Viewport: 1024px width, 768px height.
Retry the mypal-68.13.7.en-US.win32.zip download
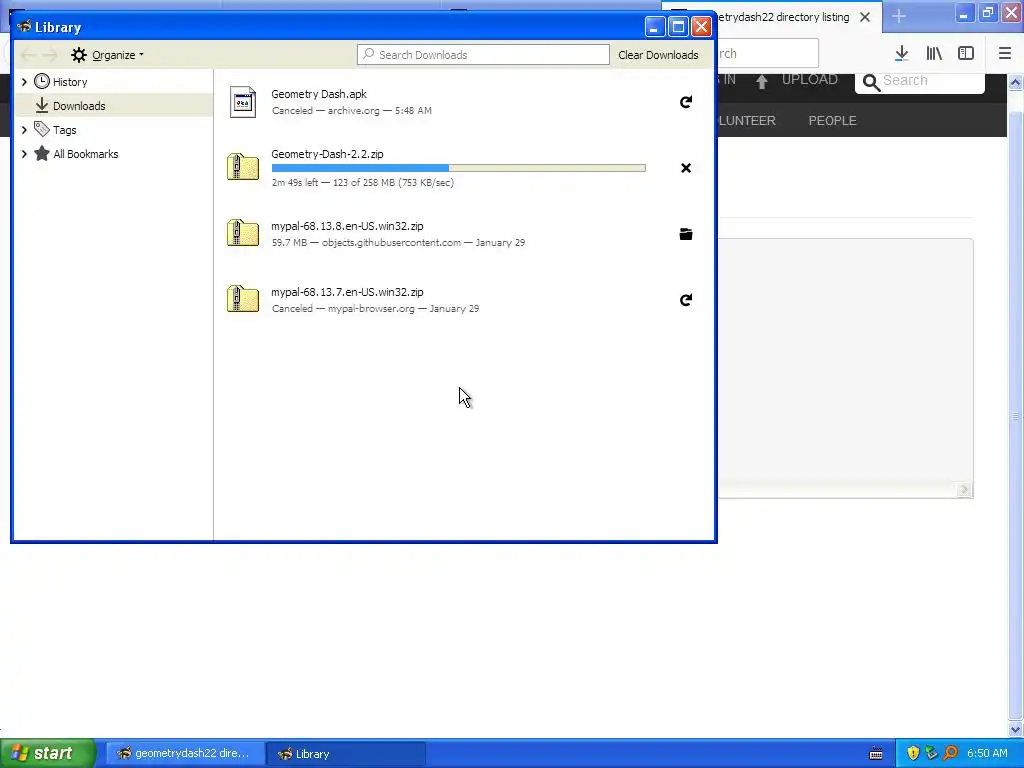[686, 300]
